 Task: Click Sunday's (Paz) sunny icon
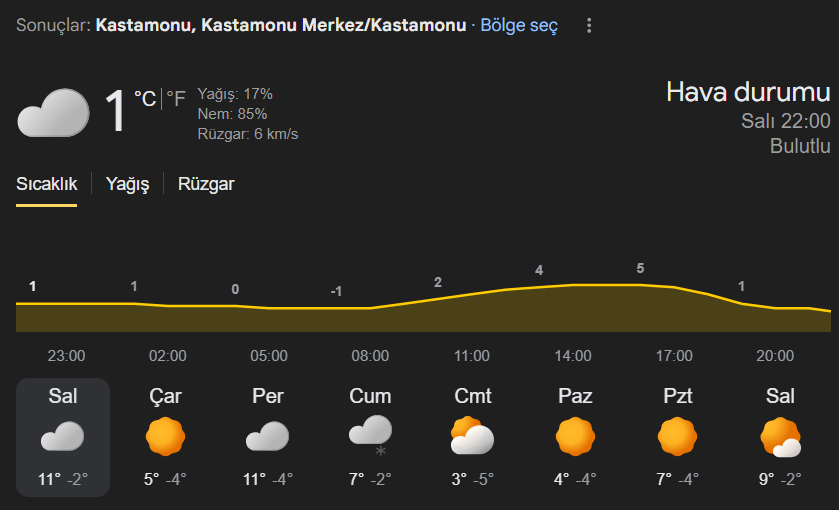(x=575, y=437)
